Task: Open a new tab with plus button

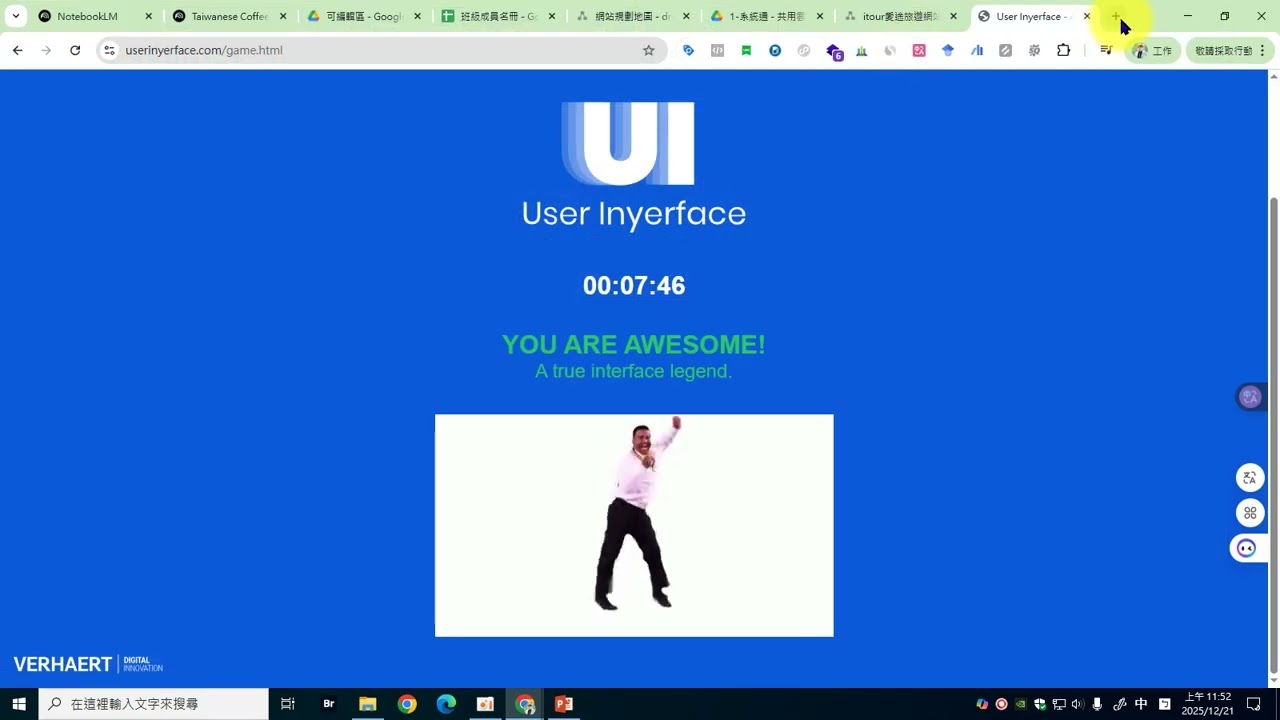Action: pyautogui.click(x=1116, y=16)
